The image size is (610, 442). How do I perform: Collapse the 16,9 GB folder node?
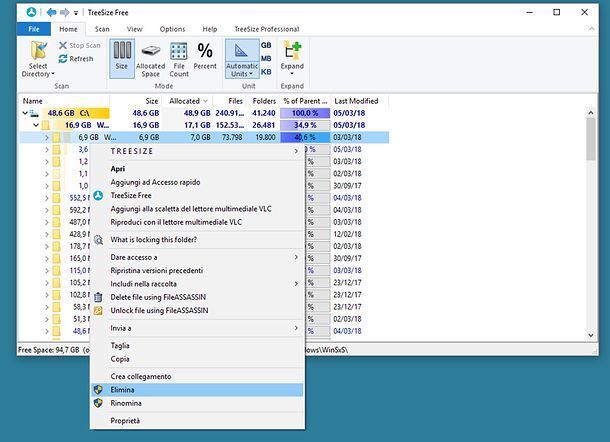36,125
